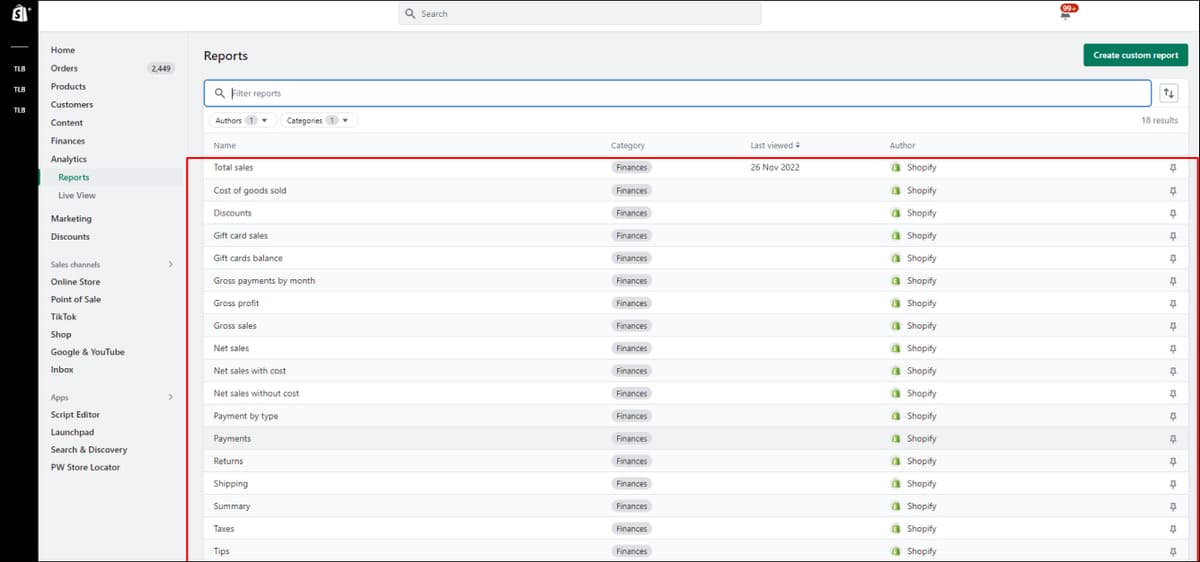Screen dimensions: 1200x562
Task: Open Live View under Analytics
Action: (77, 195)
